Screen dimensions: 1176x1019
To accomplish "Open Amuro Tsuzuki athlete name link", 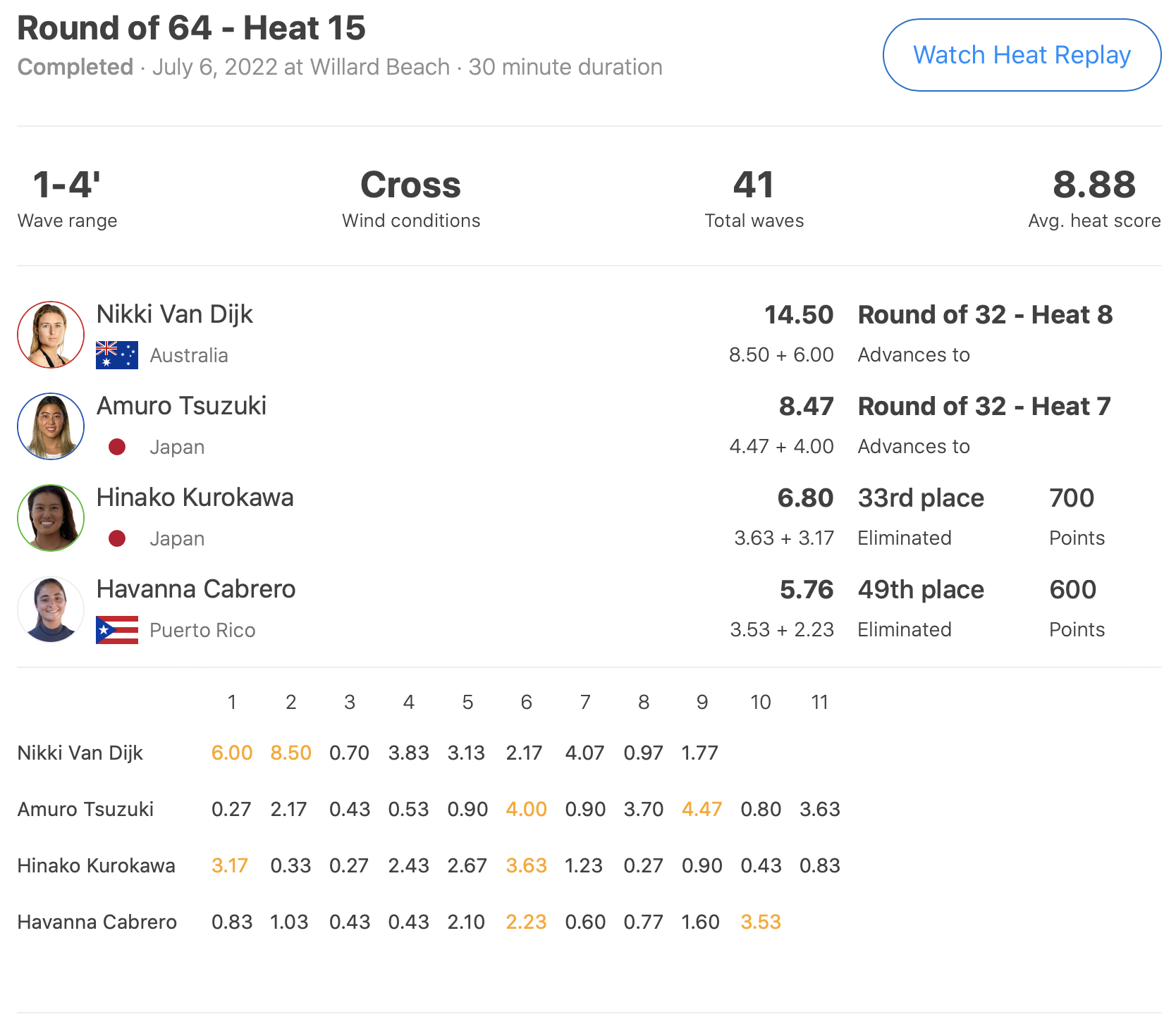I will point(181,406).
